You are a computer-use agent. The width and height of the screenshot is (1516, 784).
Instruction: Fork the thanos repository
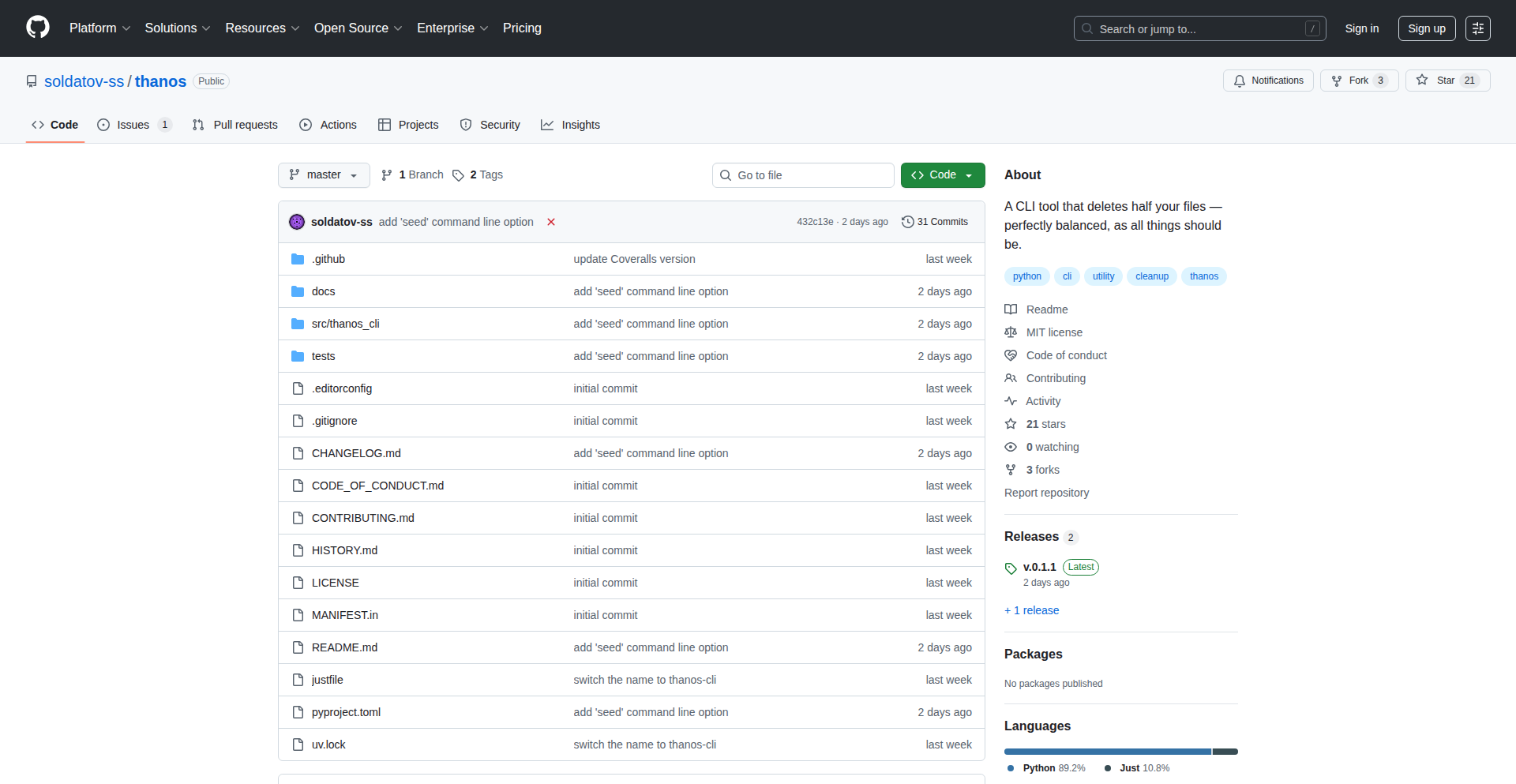click(1358, 81)
